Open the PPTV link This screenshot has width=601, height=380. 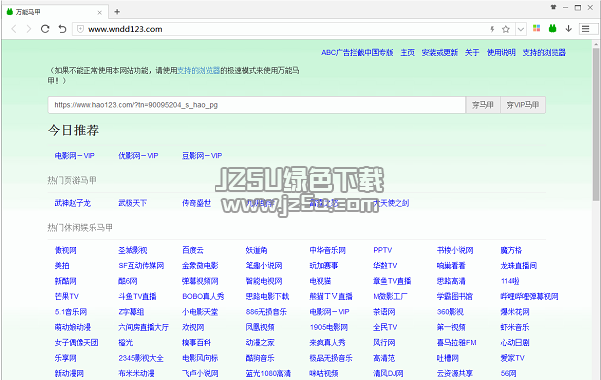[383, 250]
